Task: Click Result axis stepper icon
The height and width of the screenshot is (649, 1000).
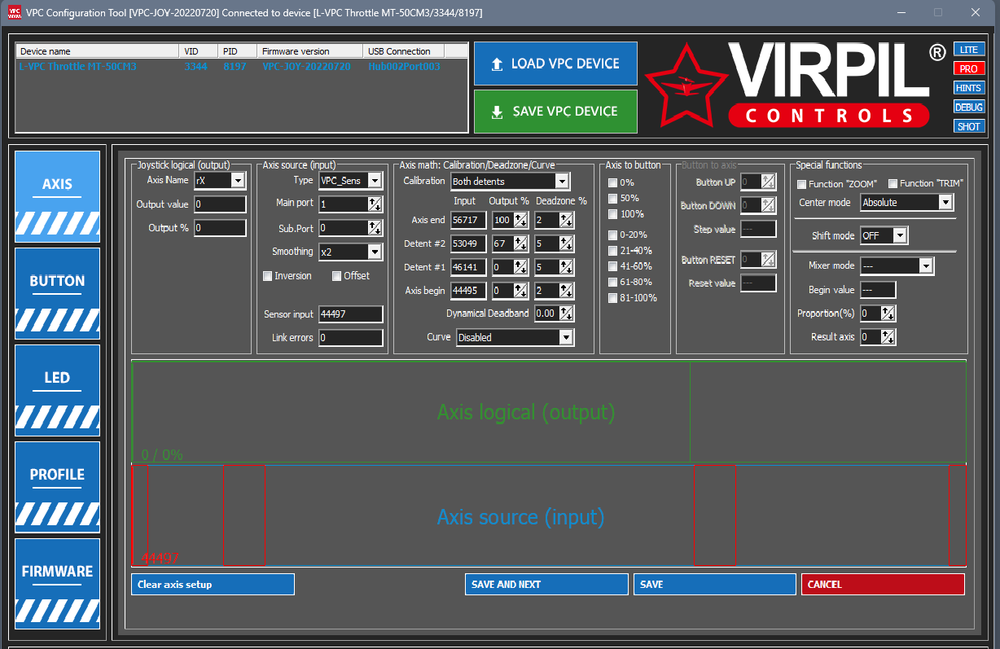Action: coord(888,337)
